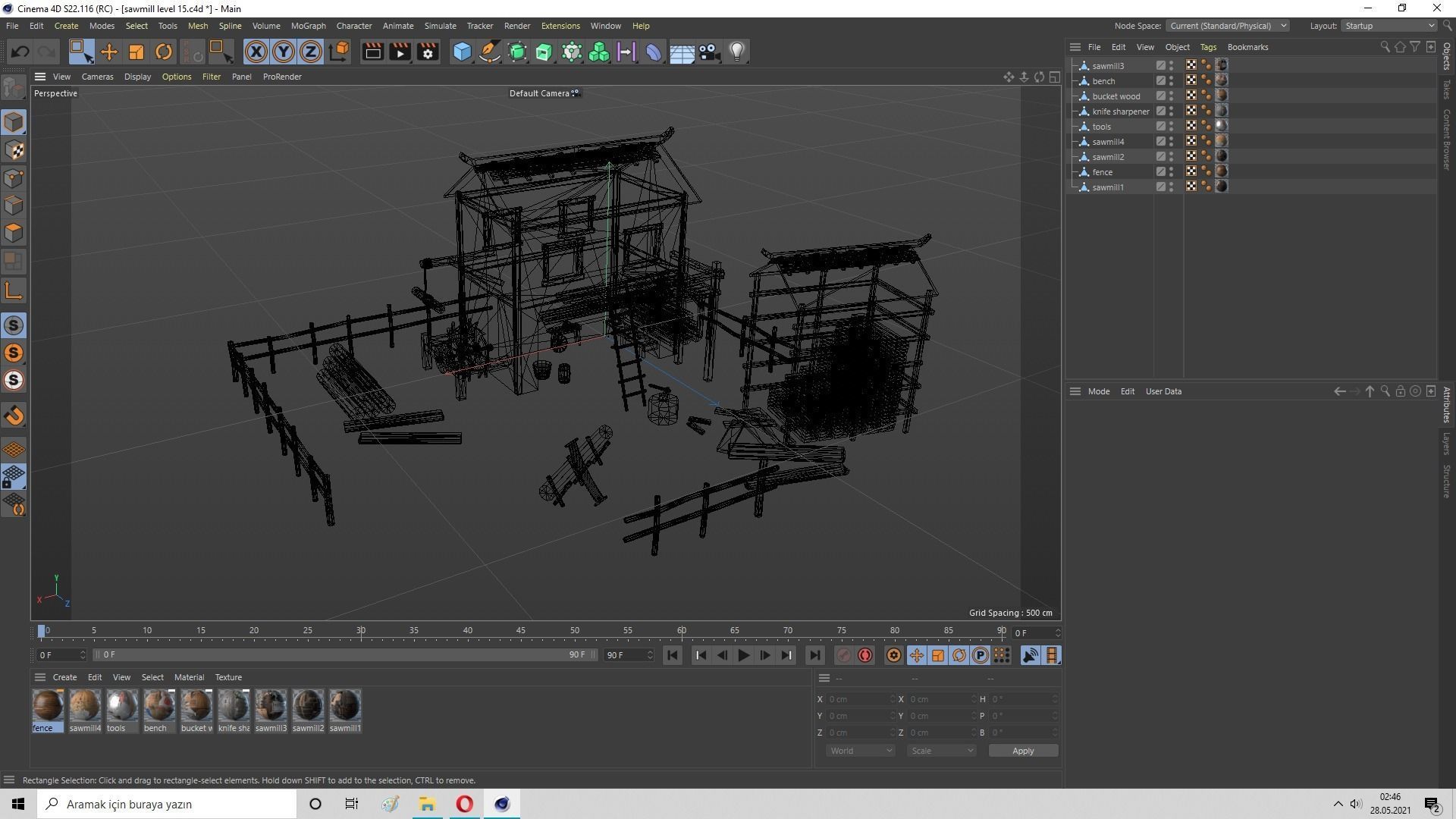Open File Explorer from taskbar
1456x819 pixels.
tap(427, 804)
